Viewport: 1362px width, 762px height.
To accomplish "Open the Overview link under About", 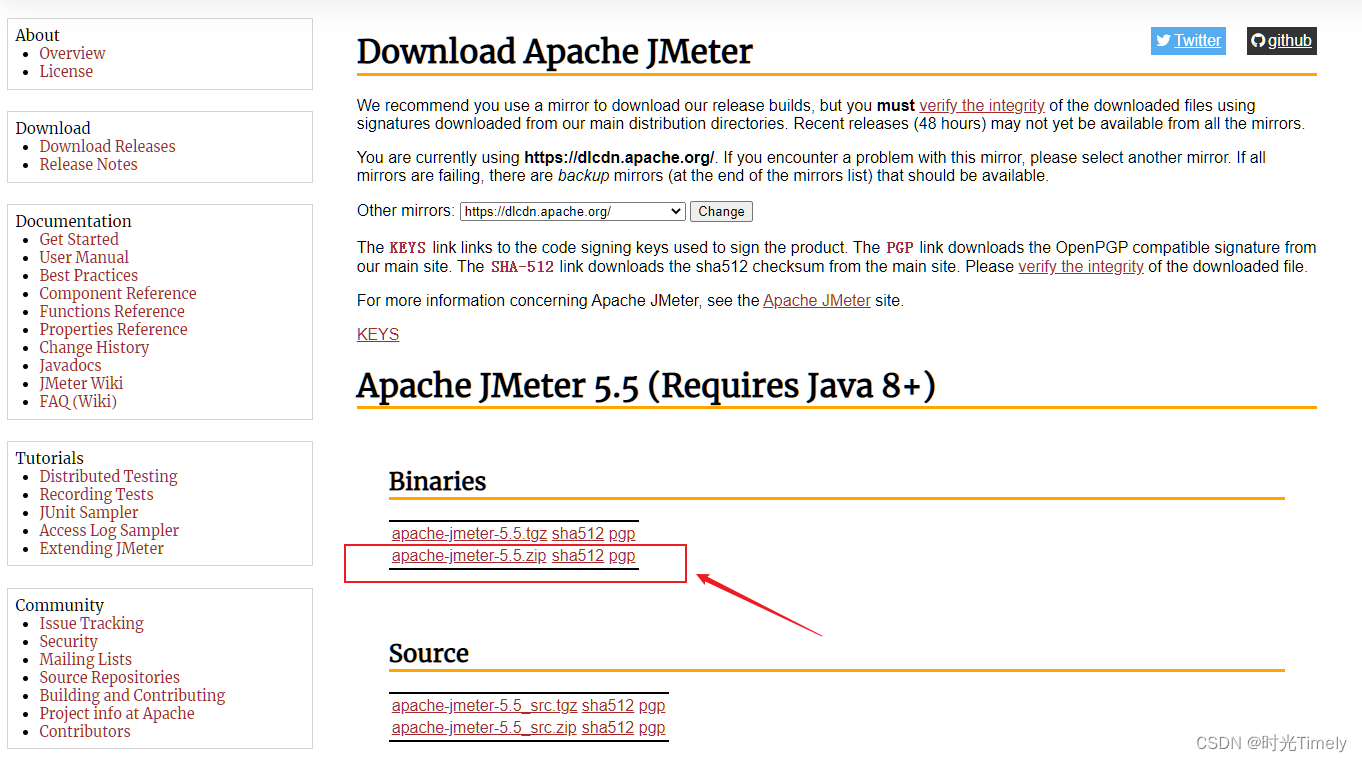I will 72,53.
